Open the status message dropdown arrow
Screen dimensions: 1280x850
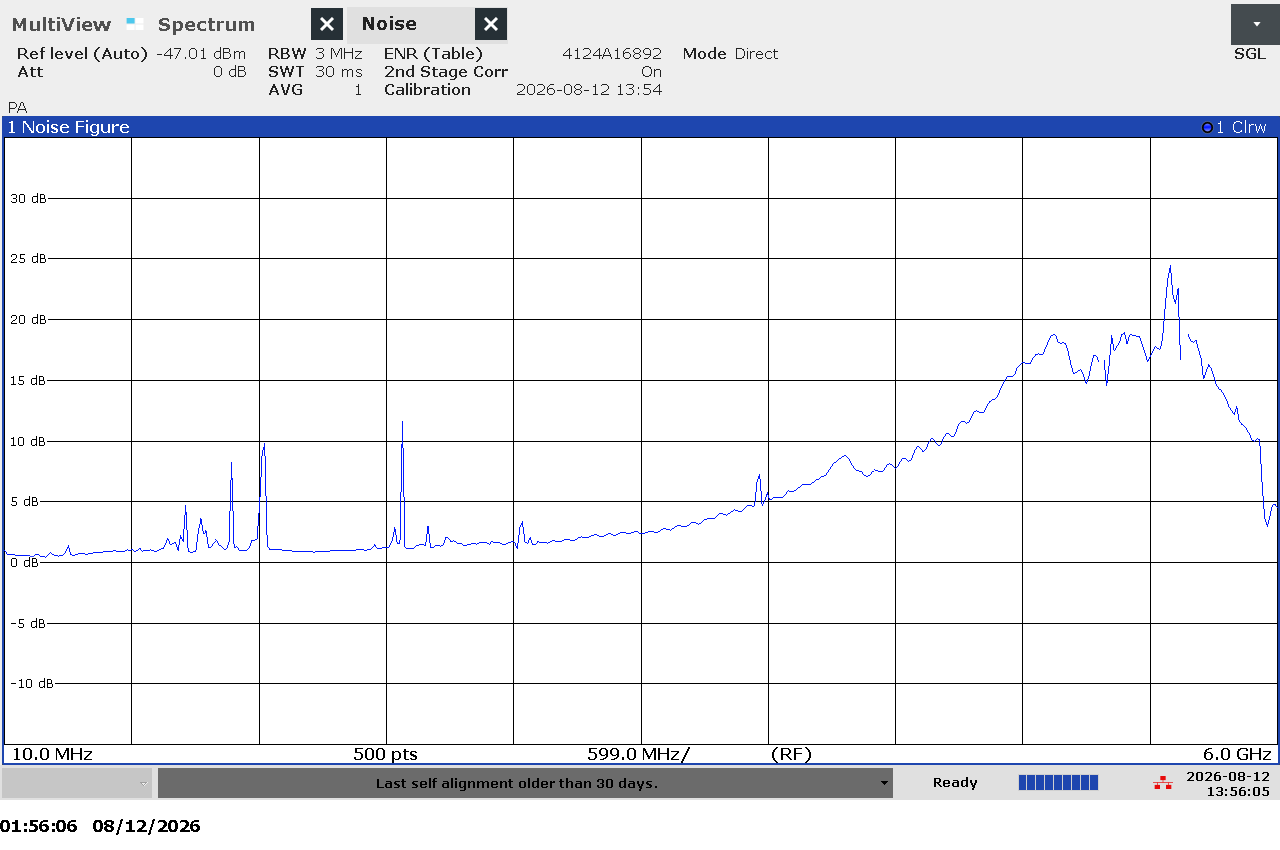(884, 783)
